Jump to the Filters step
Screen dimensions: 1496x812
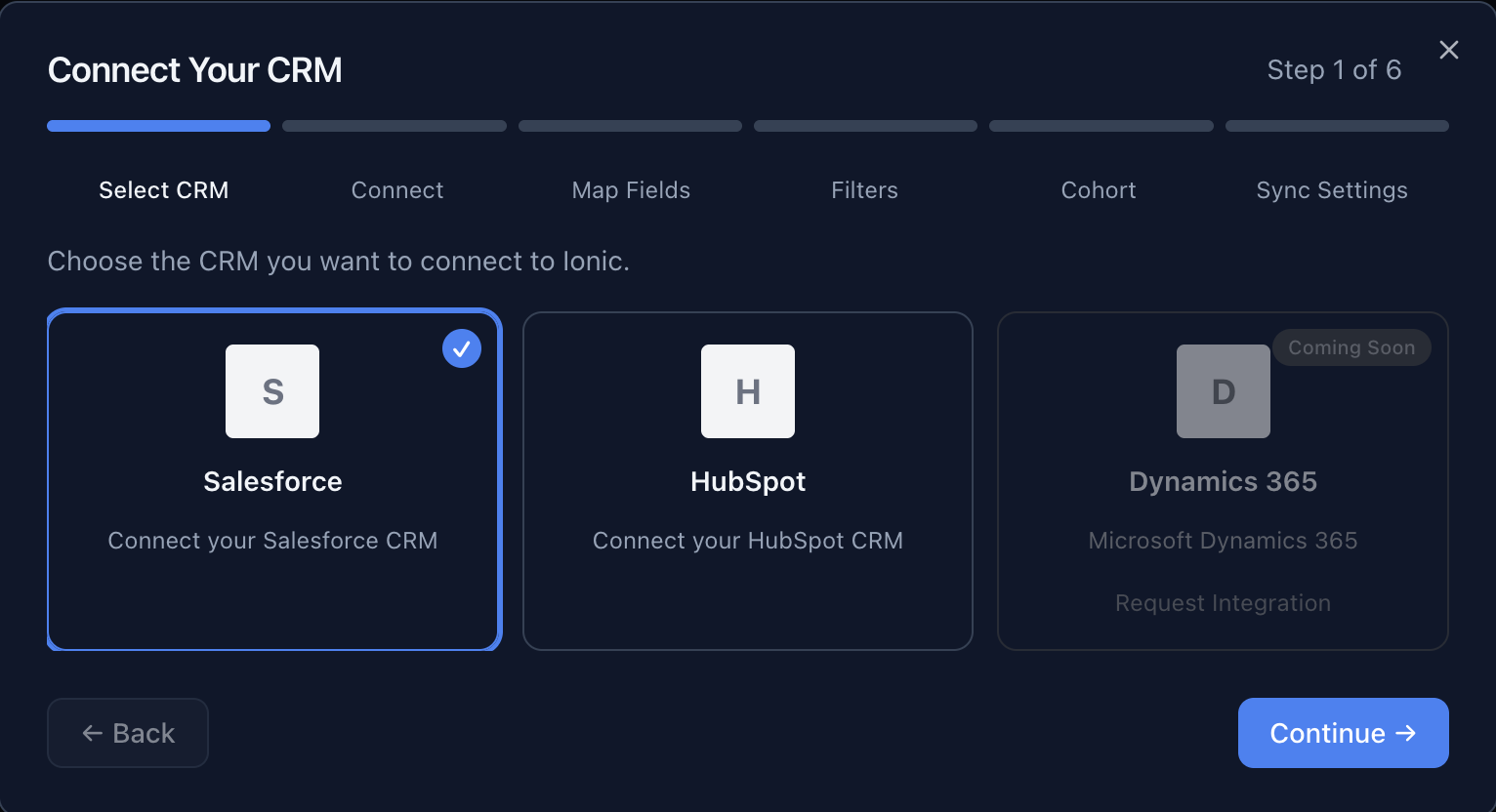864,190
